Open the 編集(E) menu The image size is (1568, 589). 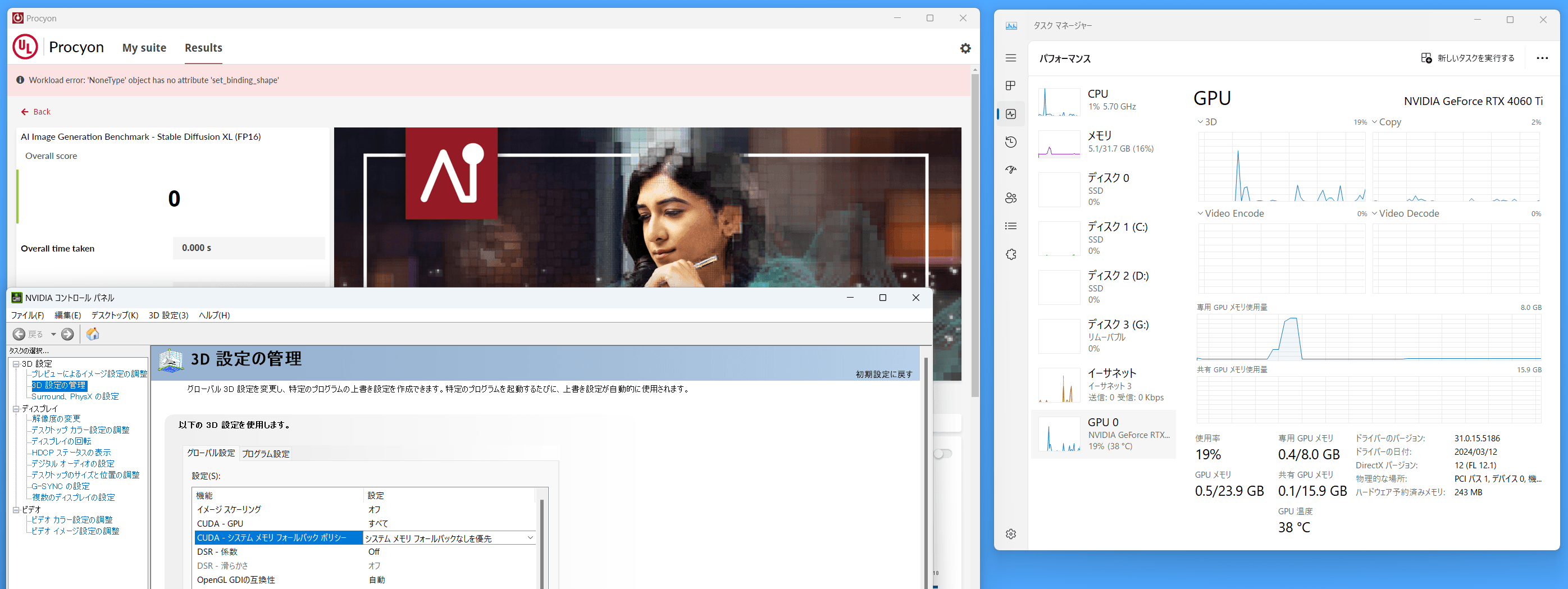point(67,315)
